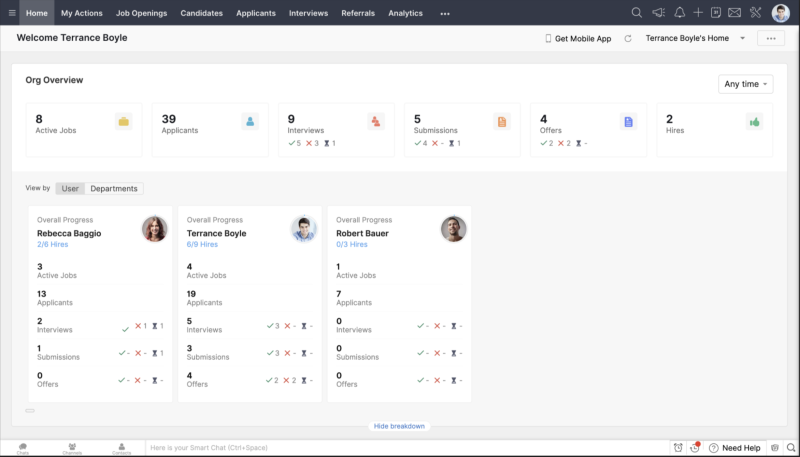The width and height of the screenshot is (800, 457).
Task: Click Get Mobile App
Action: click(578, 38)
